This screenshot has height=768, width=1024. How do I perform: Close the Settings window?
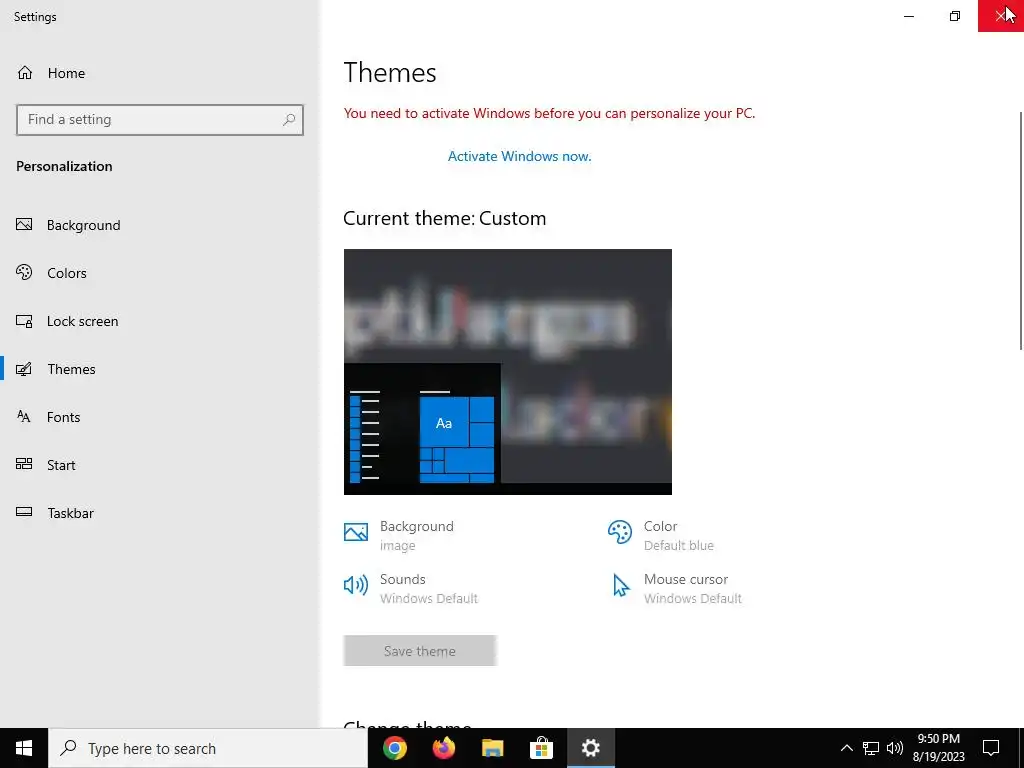pyautogui.click(x=1000, y=16)
